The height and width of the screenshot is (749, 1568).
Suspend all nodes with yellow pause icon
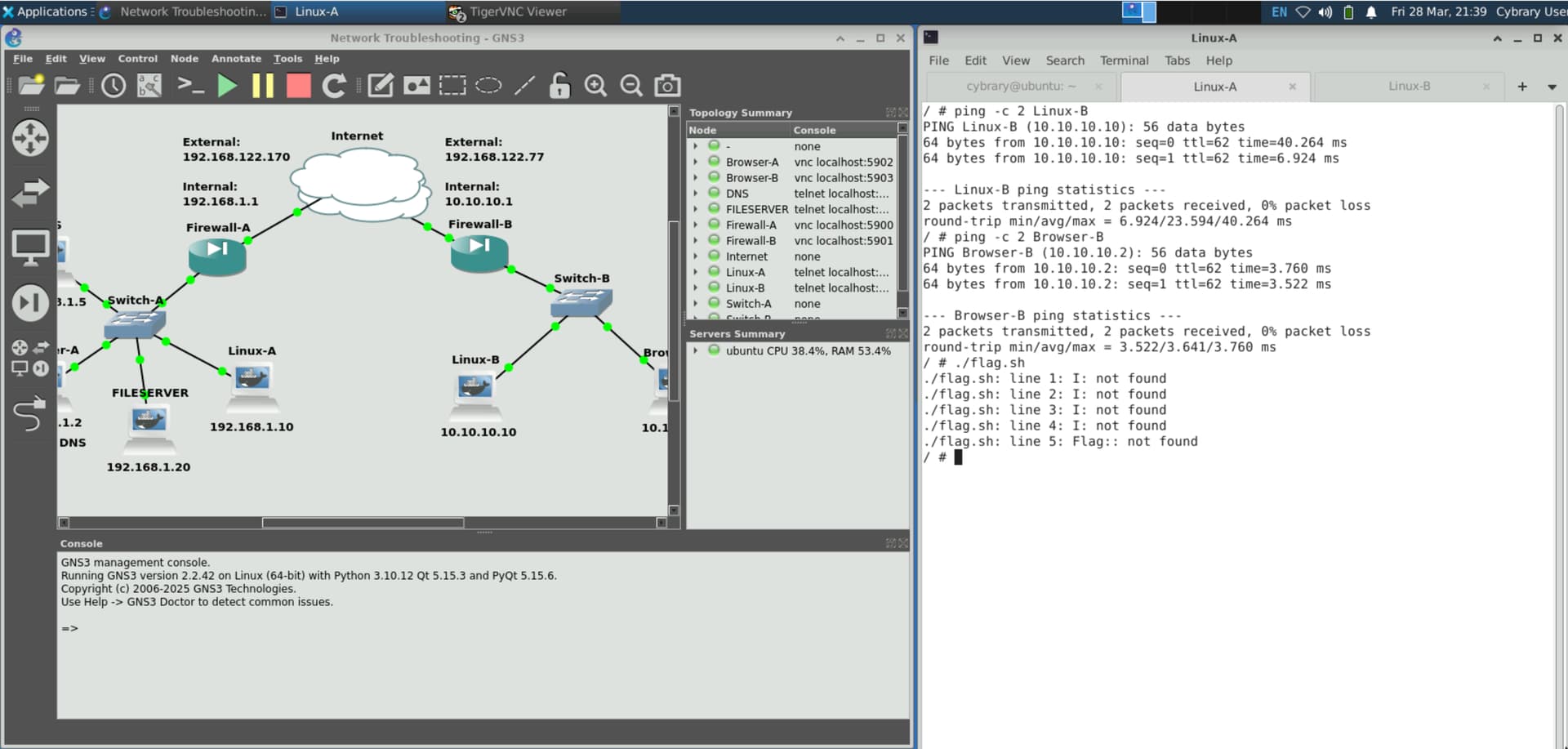pyautogui.click(x=263, y=86)
